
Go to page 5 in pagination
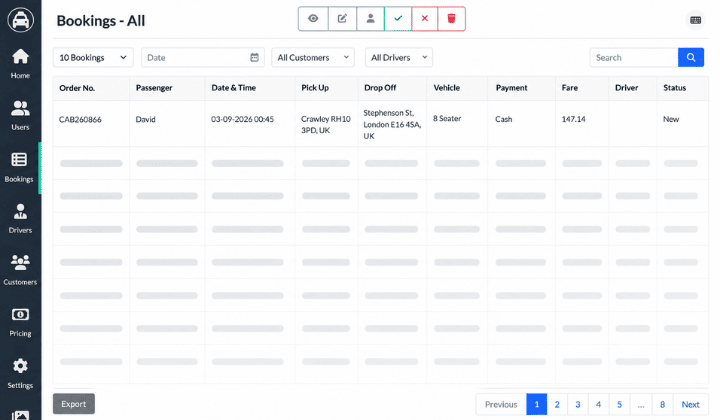pyautogui.click(x=619, y=404)
